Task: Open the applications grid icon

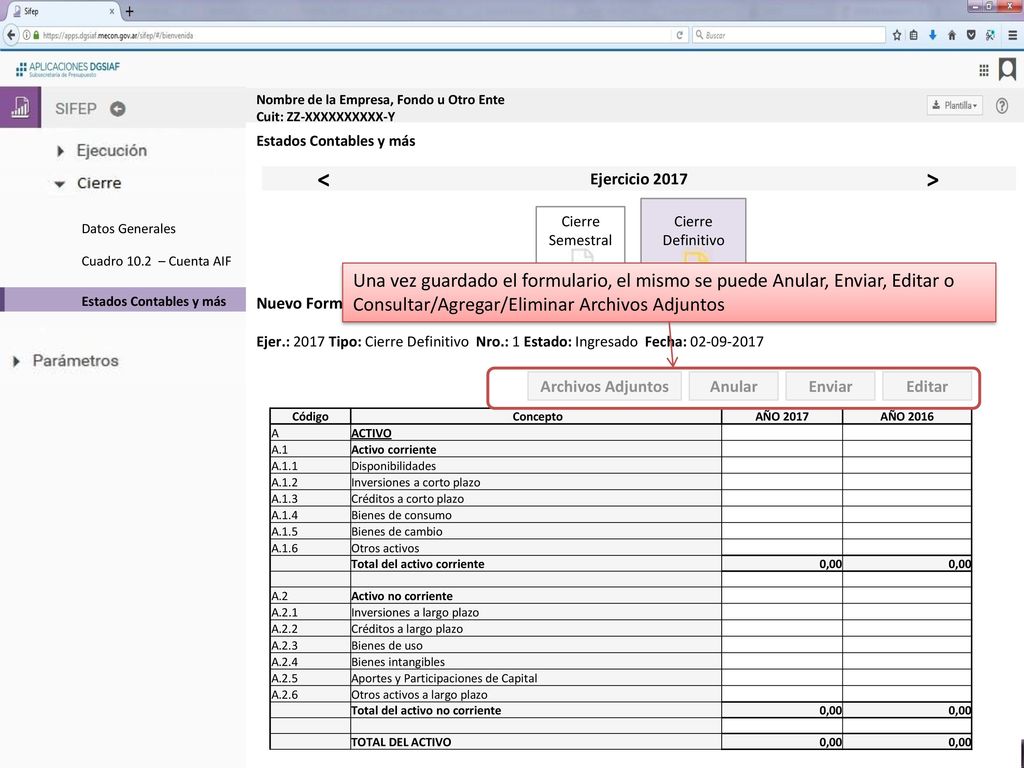Action: point(984,71)
